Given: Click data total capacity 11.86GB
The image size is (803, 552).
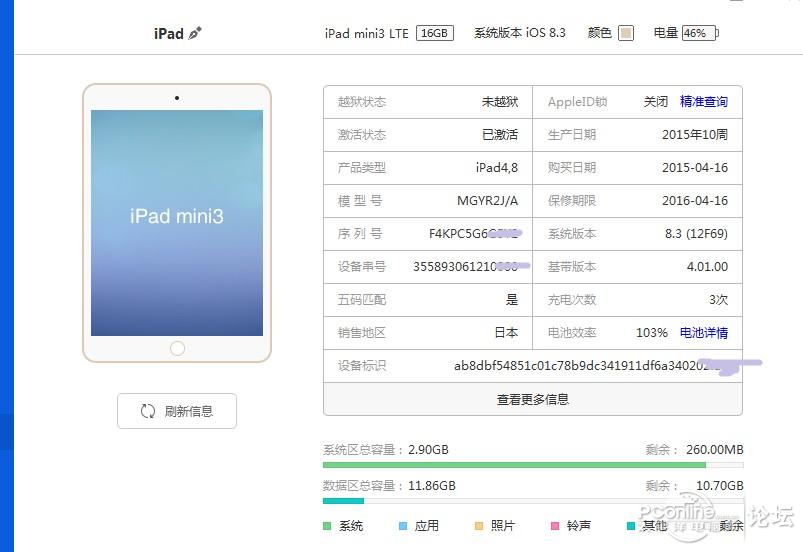Looking at the screenshot, I should click(432, 485).
